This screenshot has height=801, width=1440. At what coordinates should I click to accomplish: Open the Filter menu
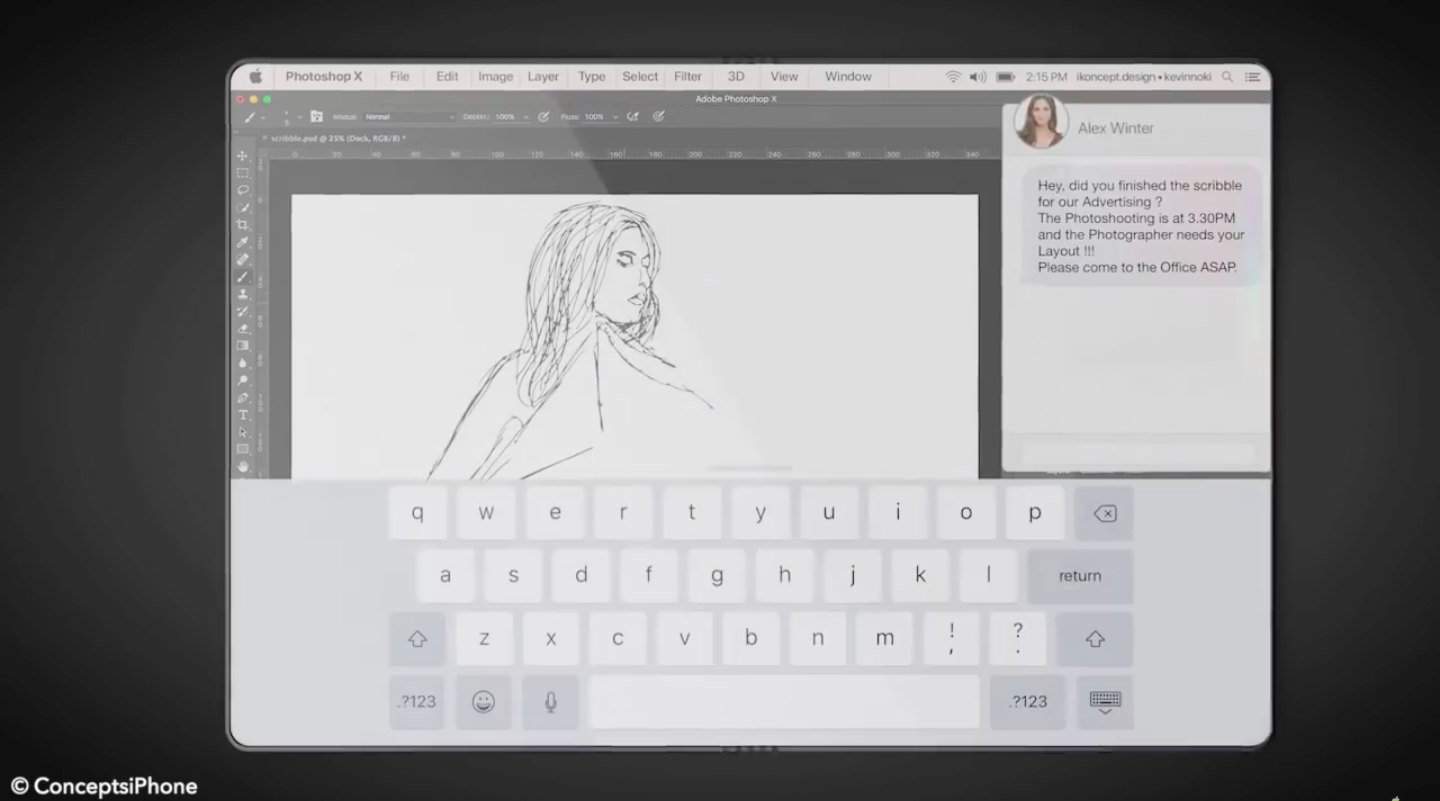(x=688, y=77)
